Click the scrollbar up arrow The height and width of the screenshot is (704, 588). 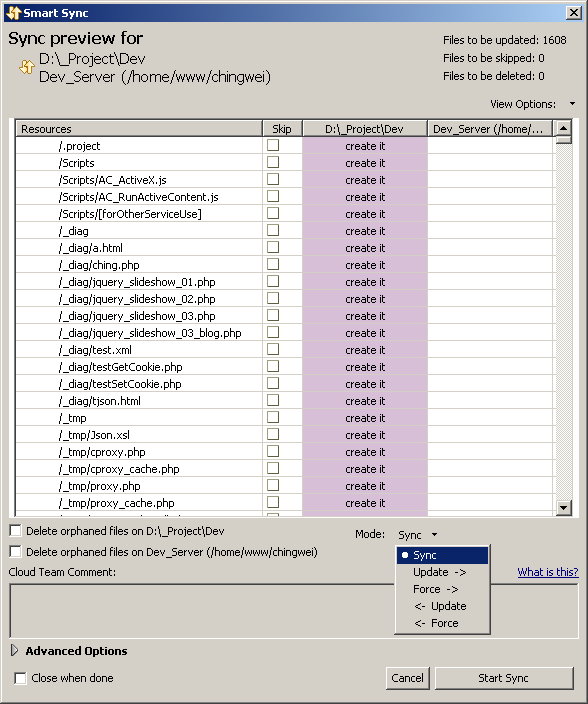pos(563,128)
